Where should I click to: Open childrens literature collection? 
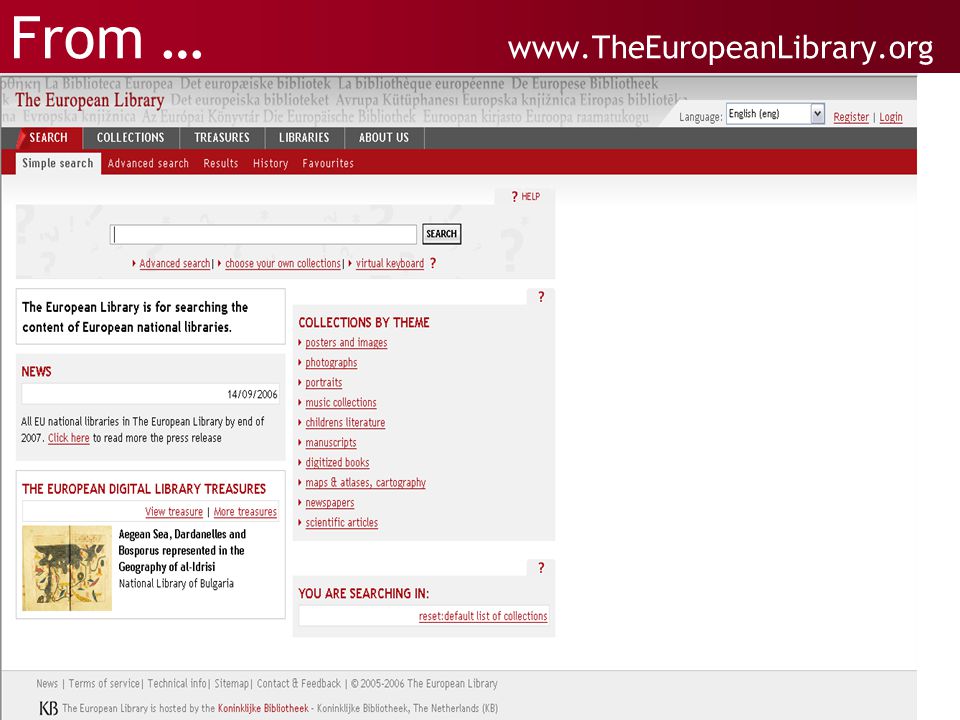coord(345,422)
